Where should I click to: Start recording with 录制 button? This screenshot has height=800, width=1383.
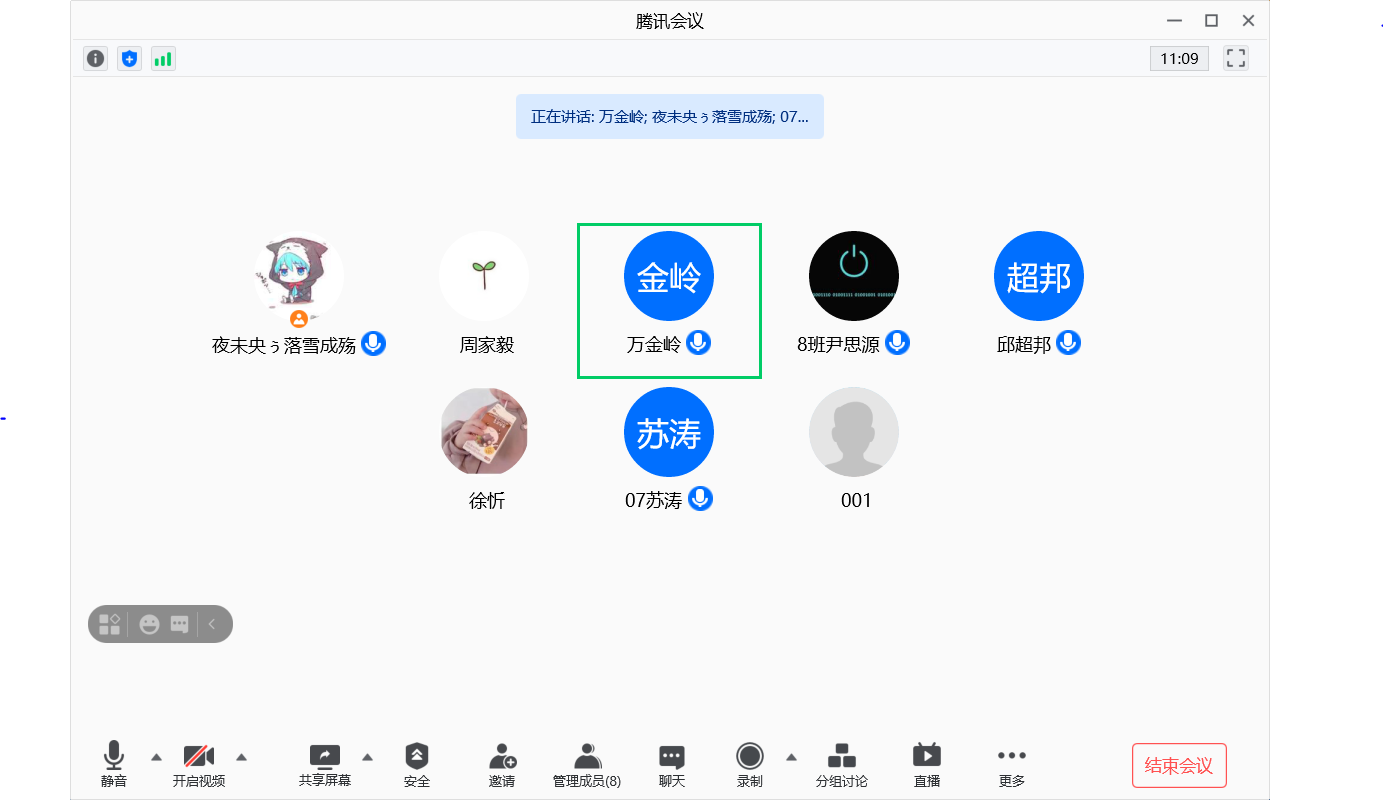750,765
